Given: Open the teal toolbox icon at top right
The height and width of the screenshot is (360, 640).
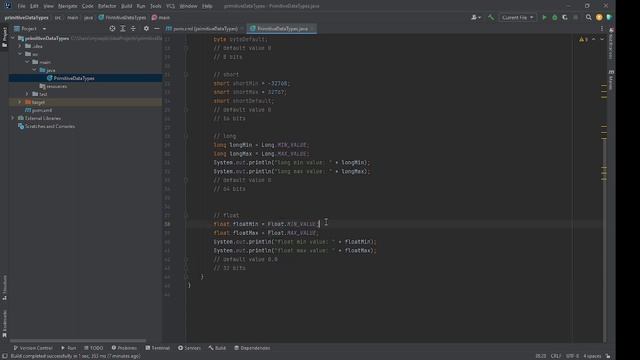Looking at the screenshot, I should pos(609,18).
